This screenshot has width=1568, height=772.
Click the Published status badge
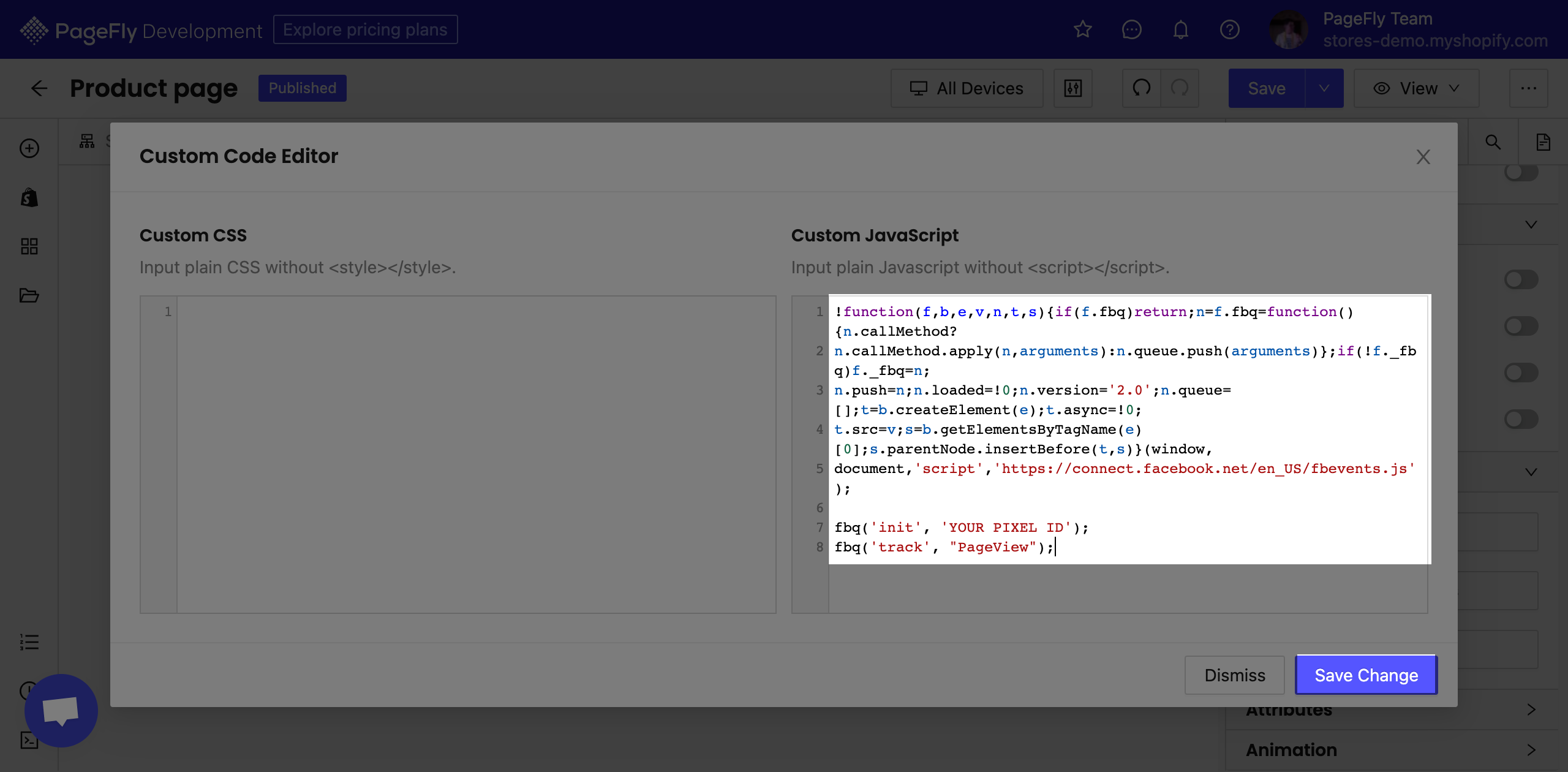(302, 88)
